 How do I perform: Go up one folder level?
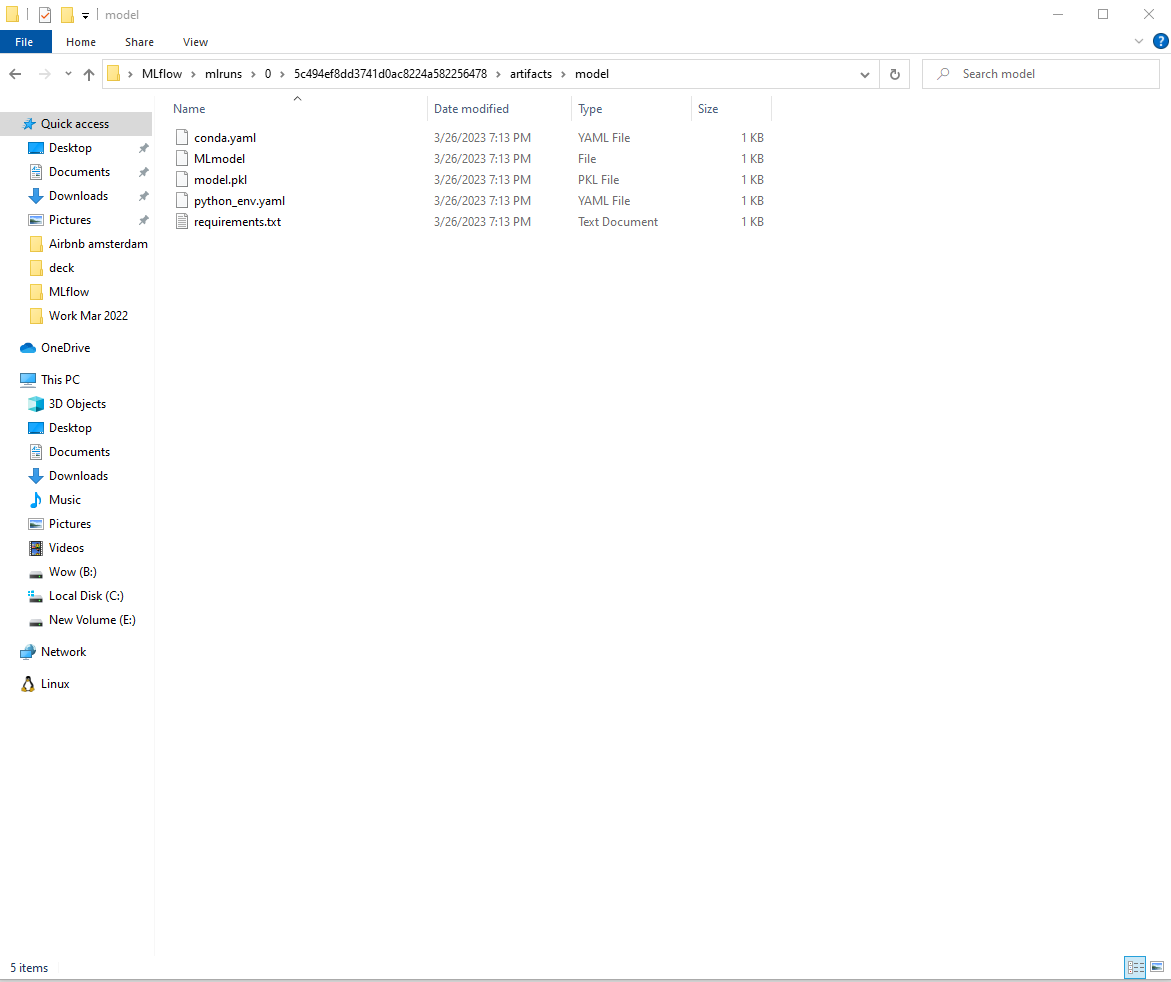coord(89,74)
